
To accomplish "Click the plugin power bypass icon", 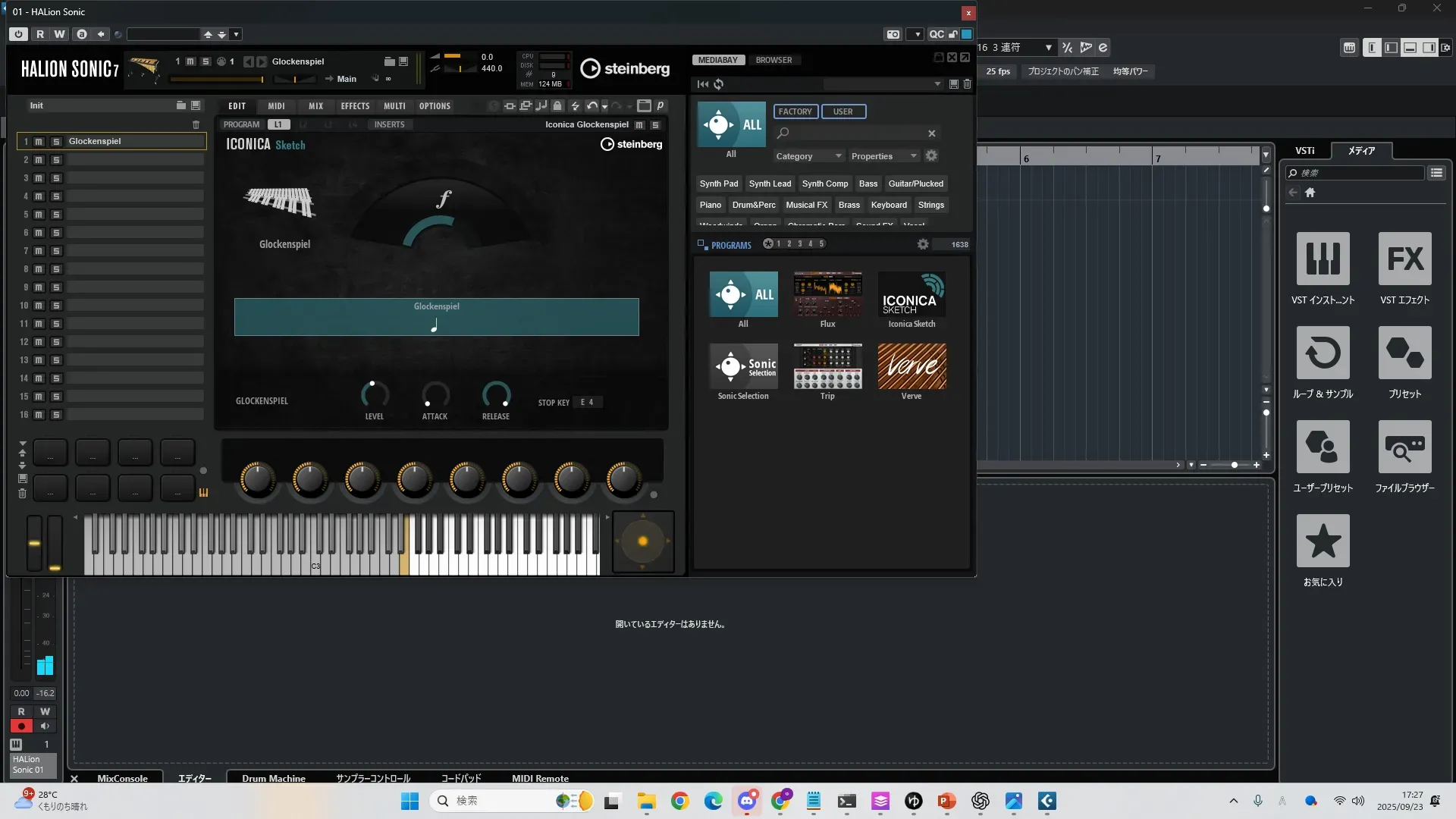I will [19, 34].
